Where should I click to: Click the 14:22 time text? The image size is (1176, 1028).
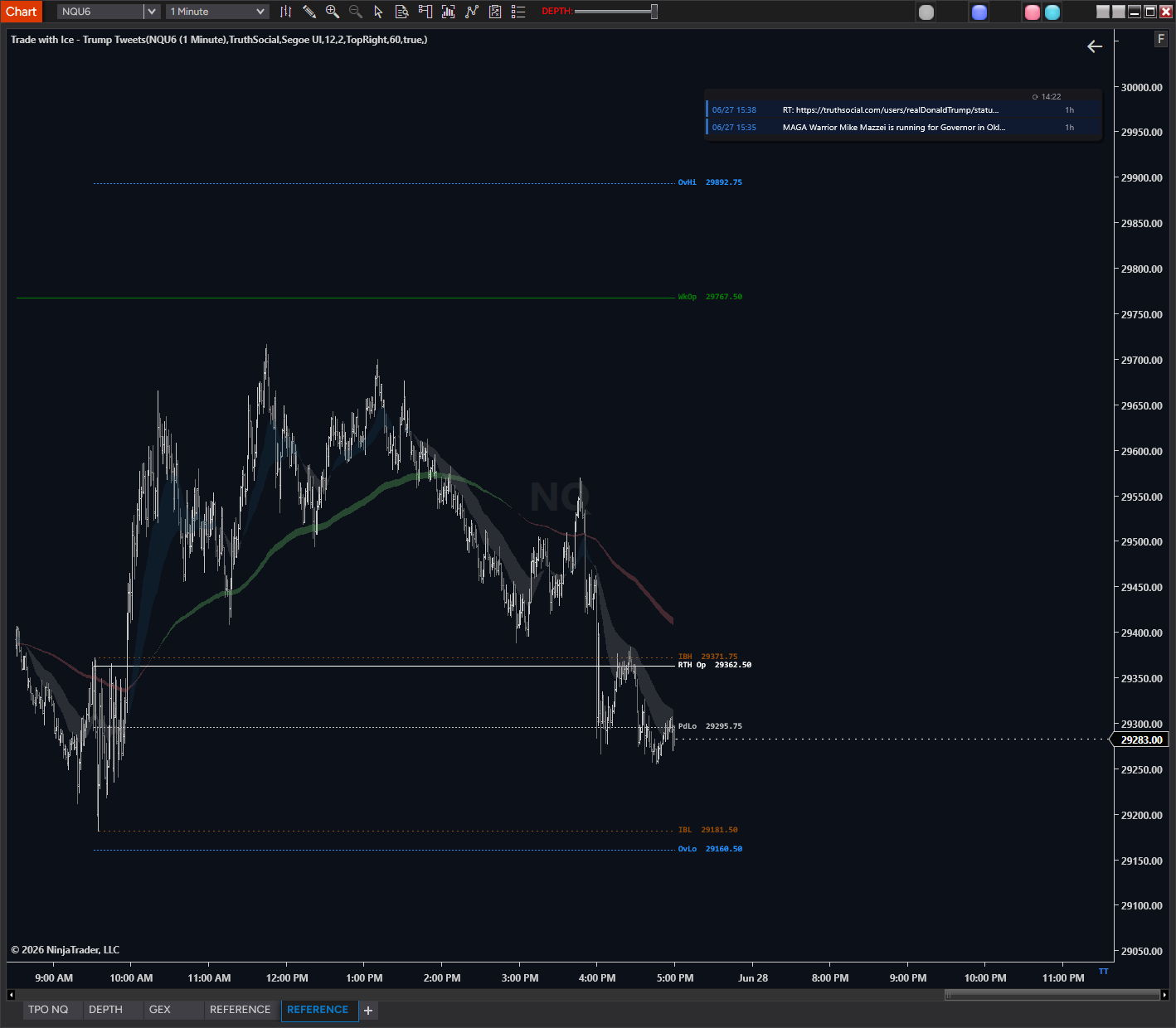pyautogui.click(x=1052, y=97)
